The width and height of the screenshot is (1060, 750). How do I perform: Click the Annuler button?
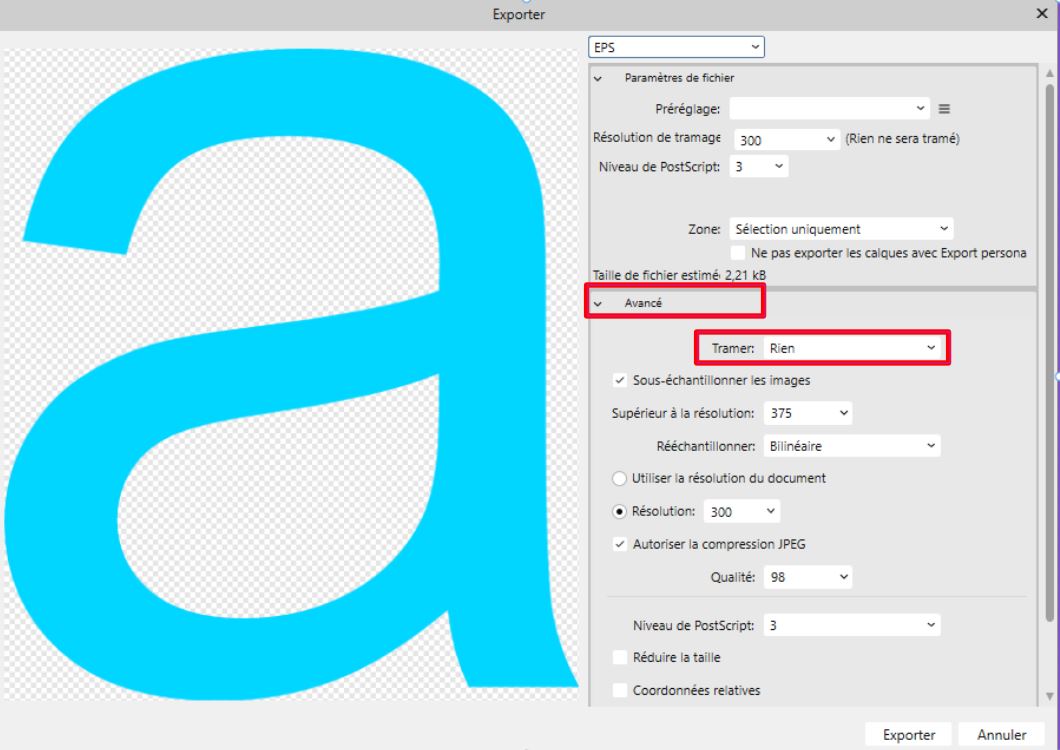point(1002,735)
